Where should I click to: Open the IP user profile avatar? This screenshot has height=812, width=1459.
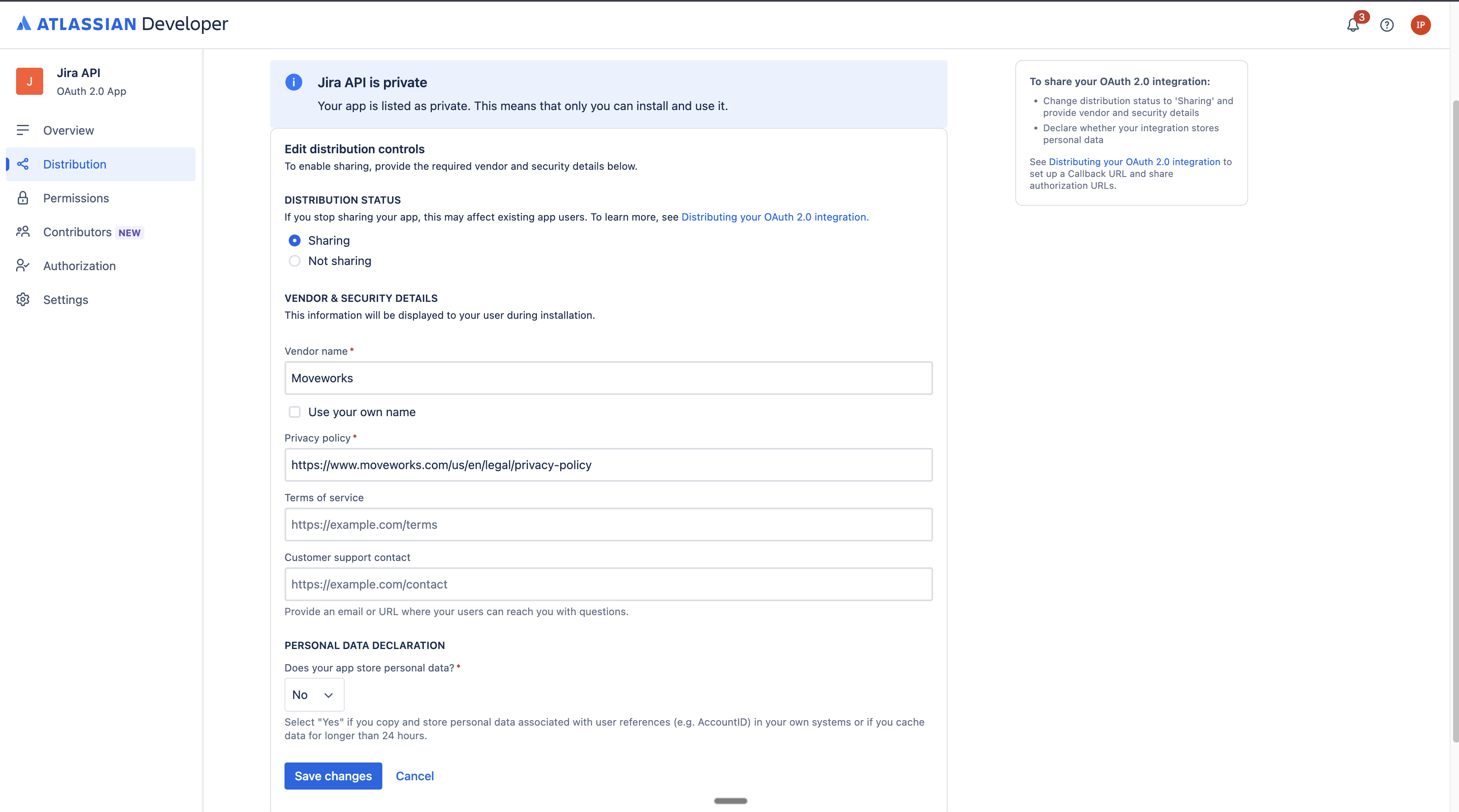[x=1420, y=25]
